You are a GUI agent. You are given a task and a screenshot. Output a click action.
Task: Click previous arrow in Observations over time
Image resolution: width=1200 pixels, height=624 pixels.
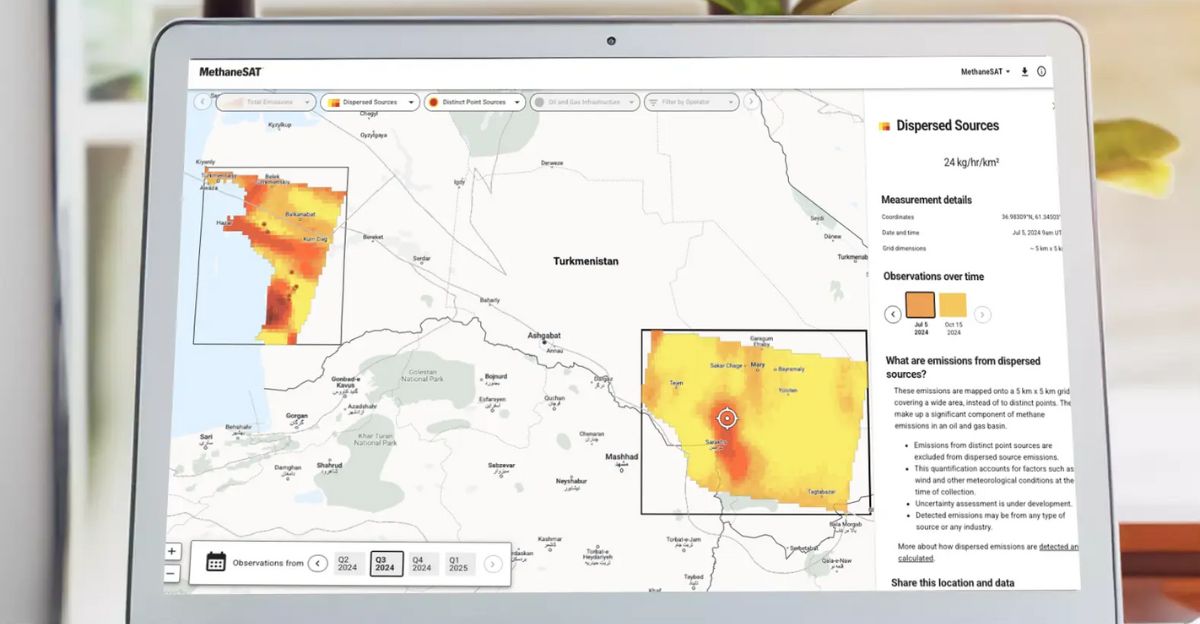coord(893,314)
